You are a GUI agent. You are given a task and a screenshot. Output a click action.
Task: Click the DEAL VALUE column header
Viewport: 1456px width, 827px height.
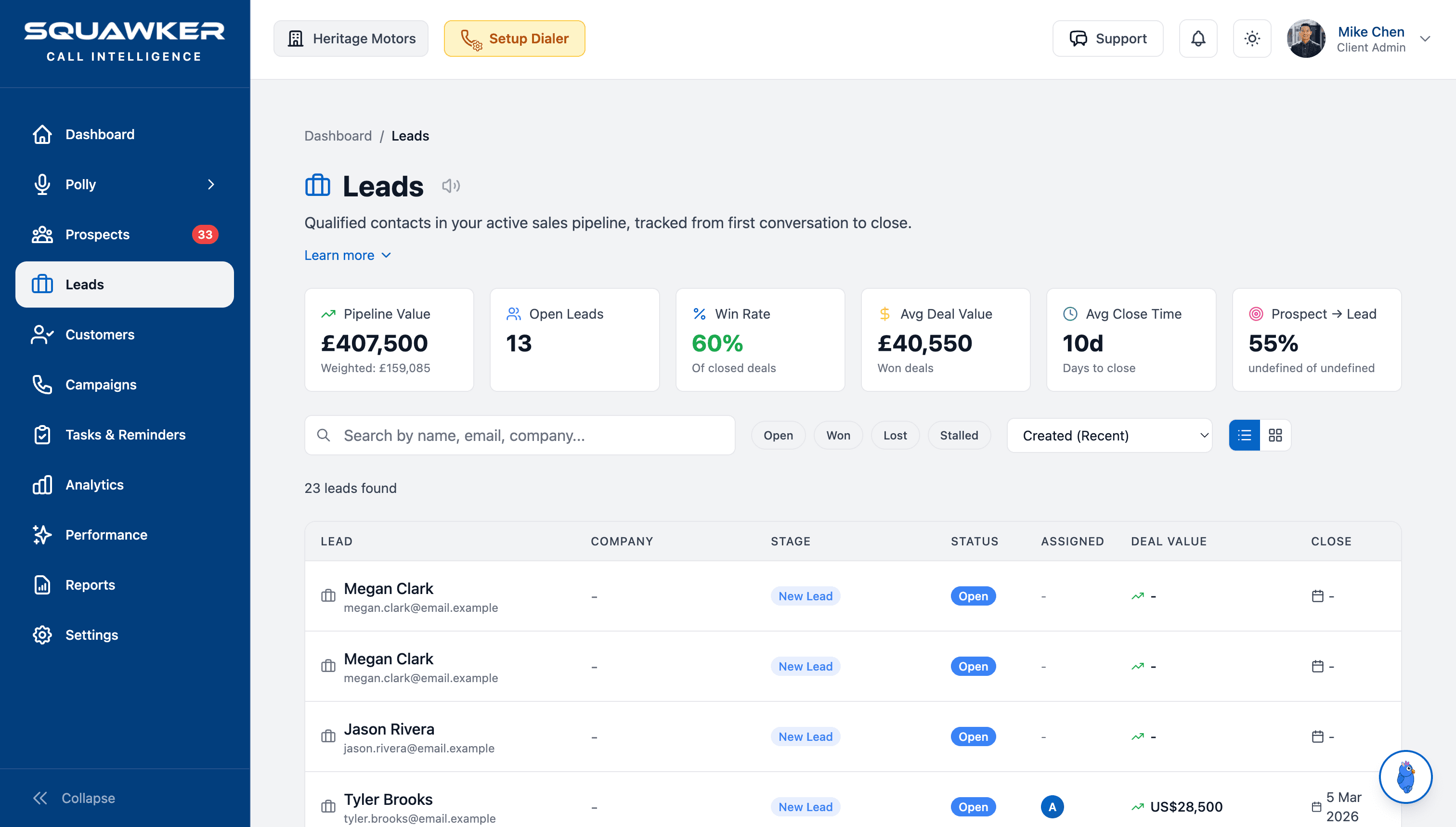coord(1169,541)
